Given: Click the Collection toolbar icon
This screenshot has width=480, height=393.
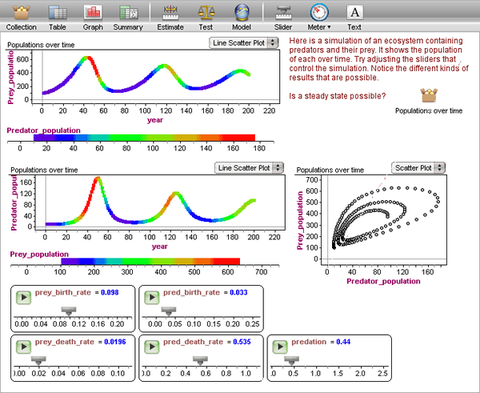Looking at the screenshot, I should (x=21, y=13).
